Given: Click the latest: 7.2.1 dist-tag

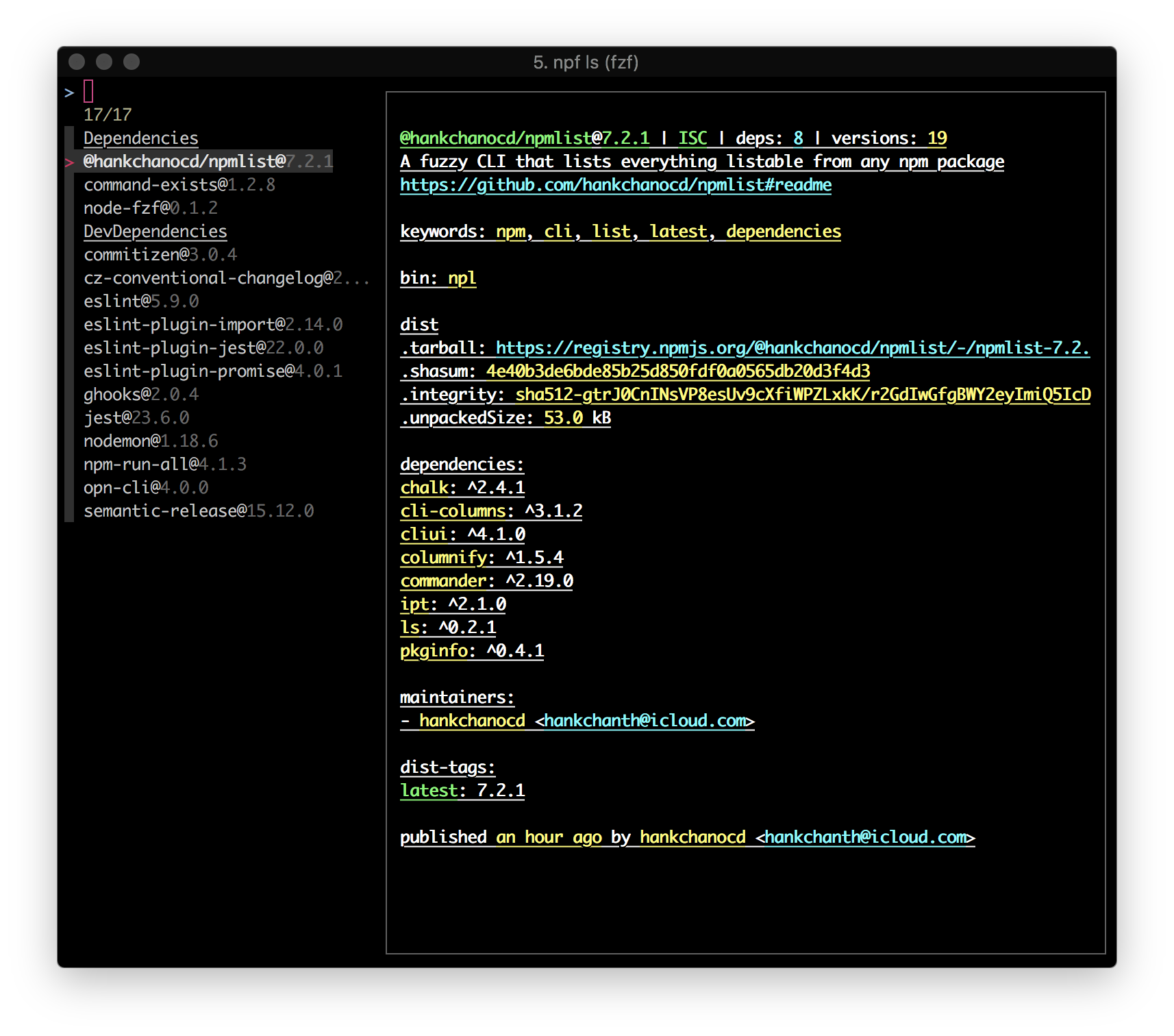Looking at the screenshot, I should coord(462,791).
